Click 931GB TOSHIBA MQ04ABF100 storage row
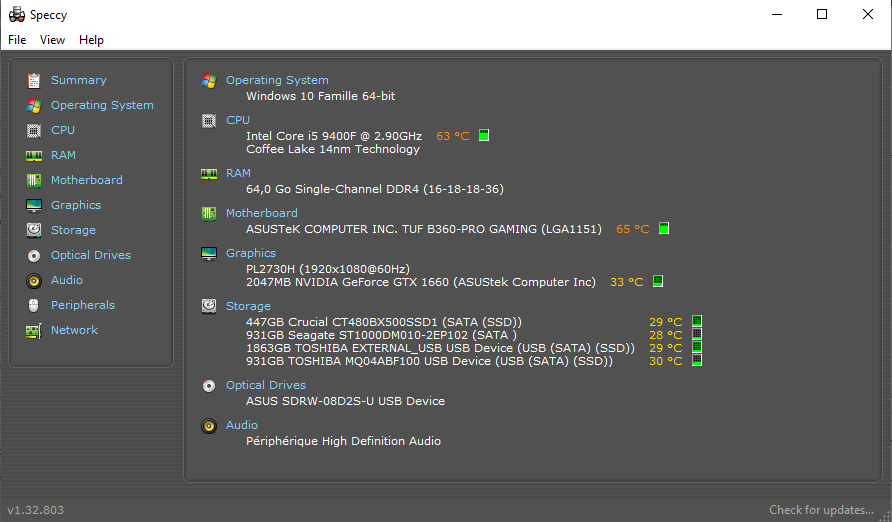Viewport: 892px width, 522px height. tap(430, 361)
